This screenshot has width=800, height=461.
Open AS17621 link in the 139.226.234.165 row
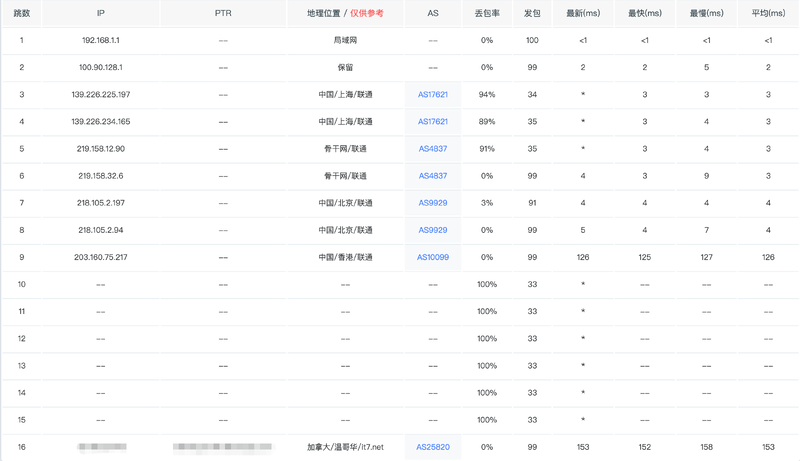click(x=433, y=121)
